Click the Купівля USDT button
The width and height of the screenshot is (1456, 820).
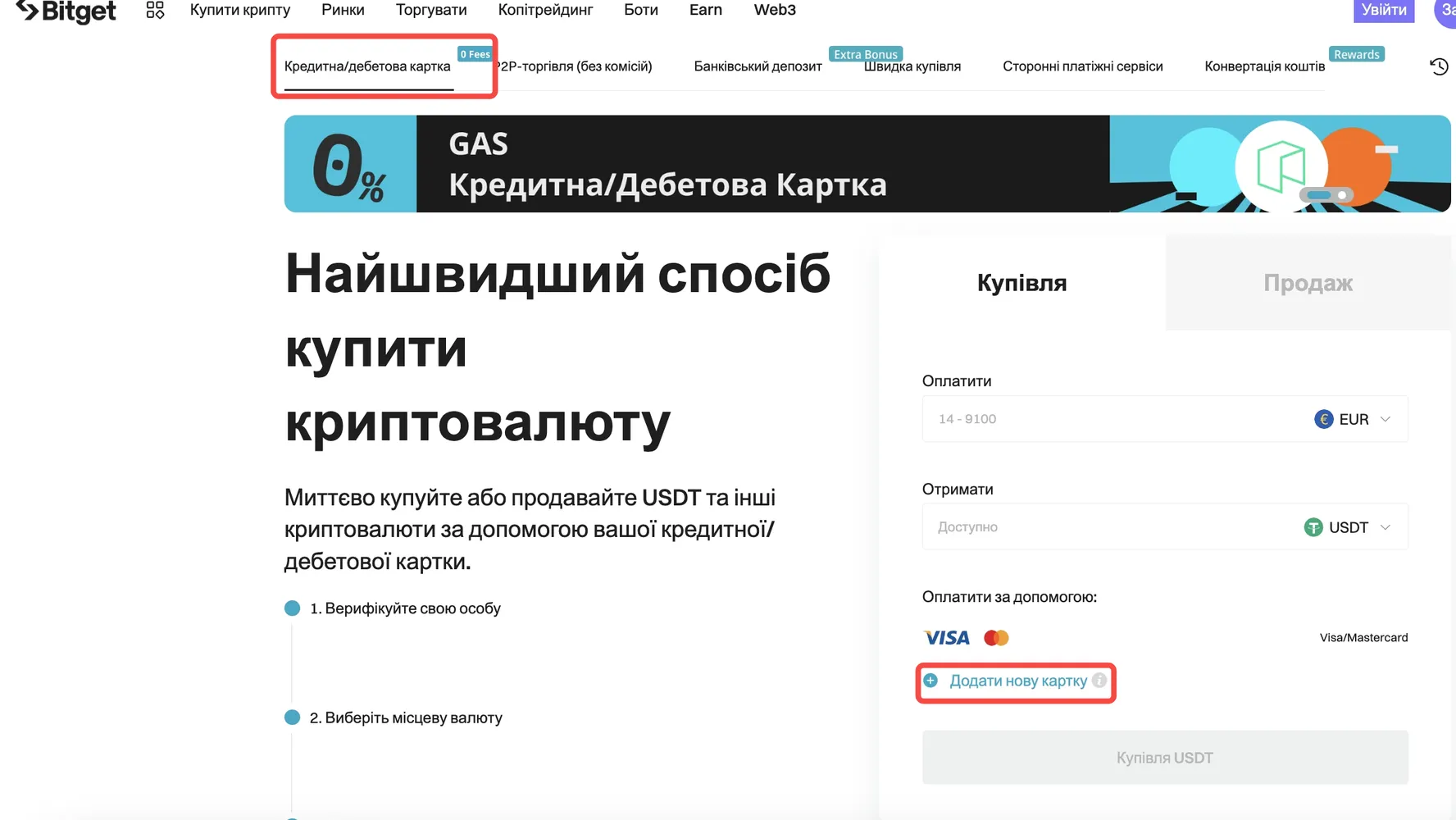point(1164,757)
